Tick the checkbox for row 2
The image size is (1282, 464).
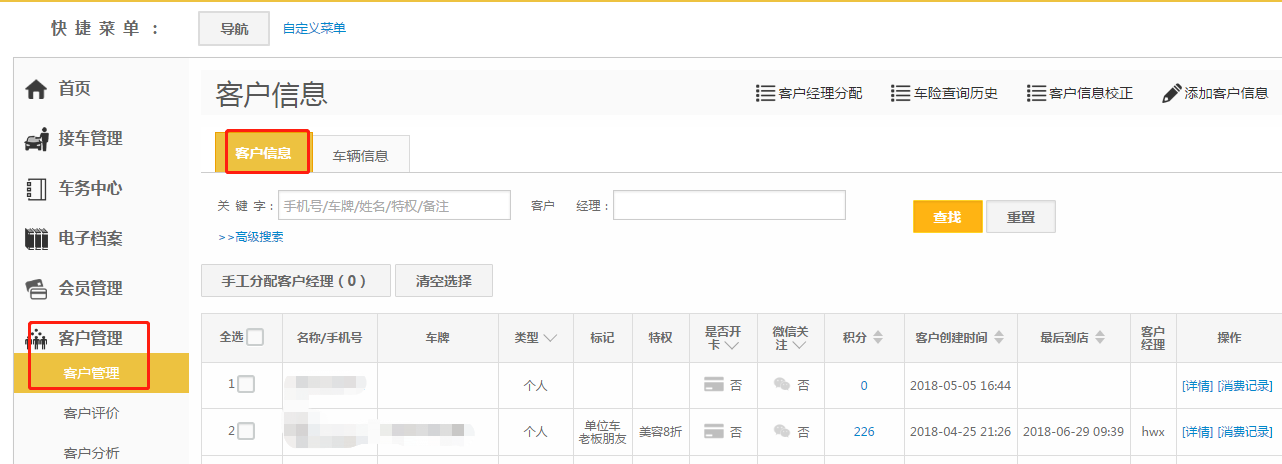[x=246, y=431]
